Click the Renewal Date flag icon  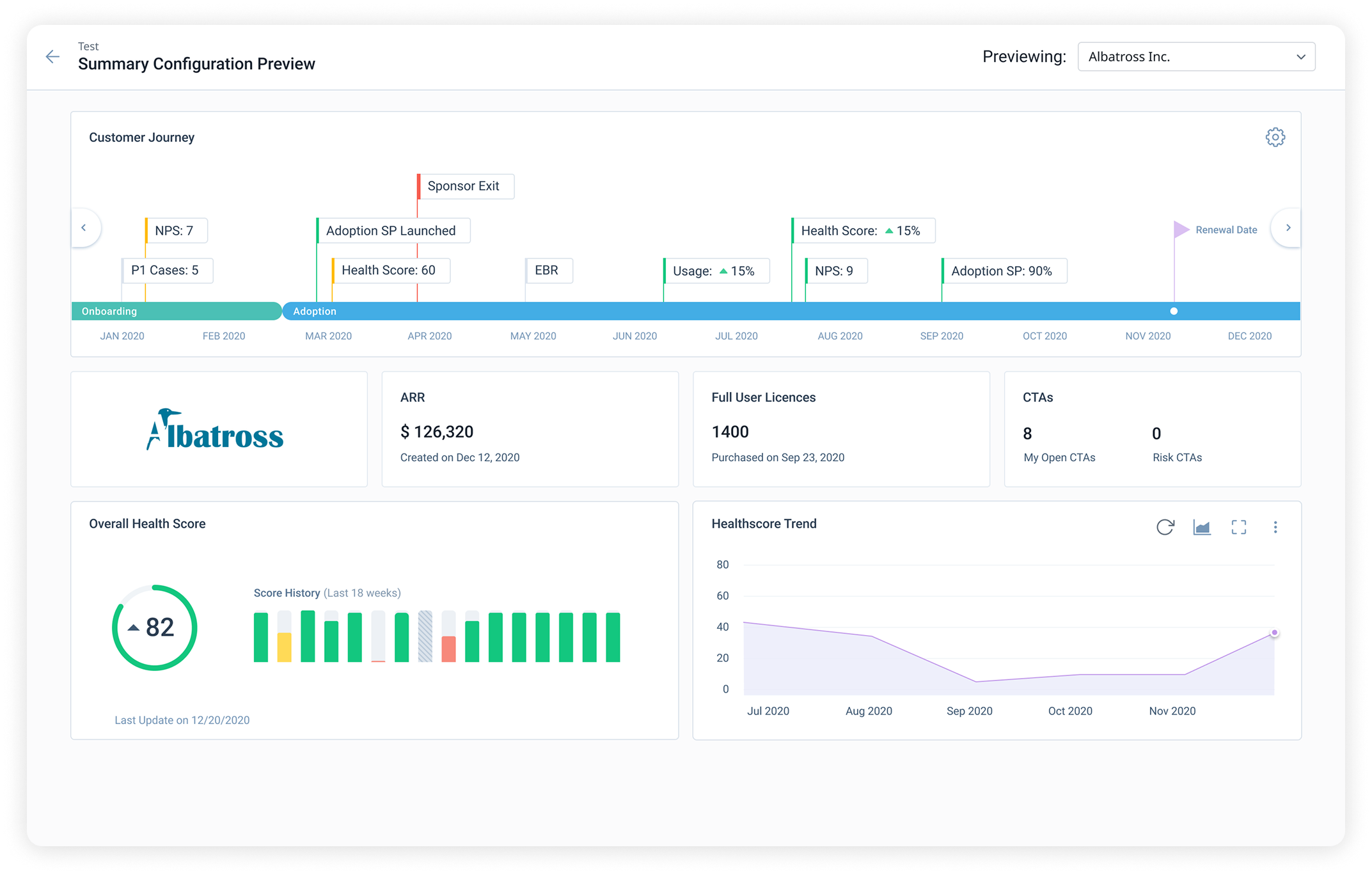click(x=1181, y=229)
